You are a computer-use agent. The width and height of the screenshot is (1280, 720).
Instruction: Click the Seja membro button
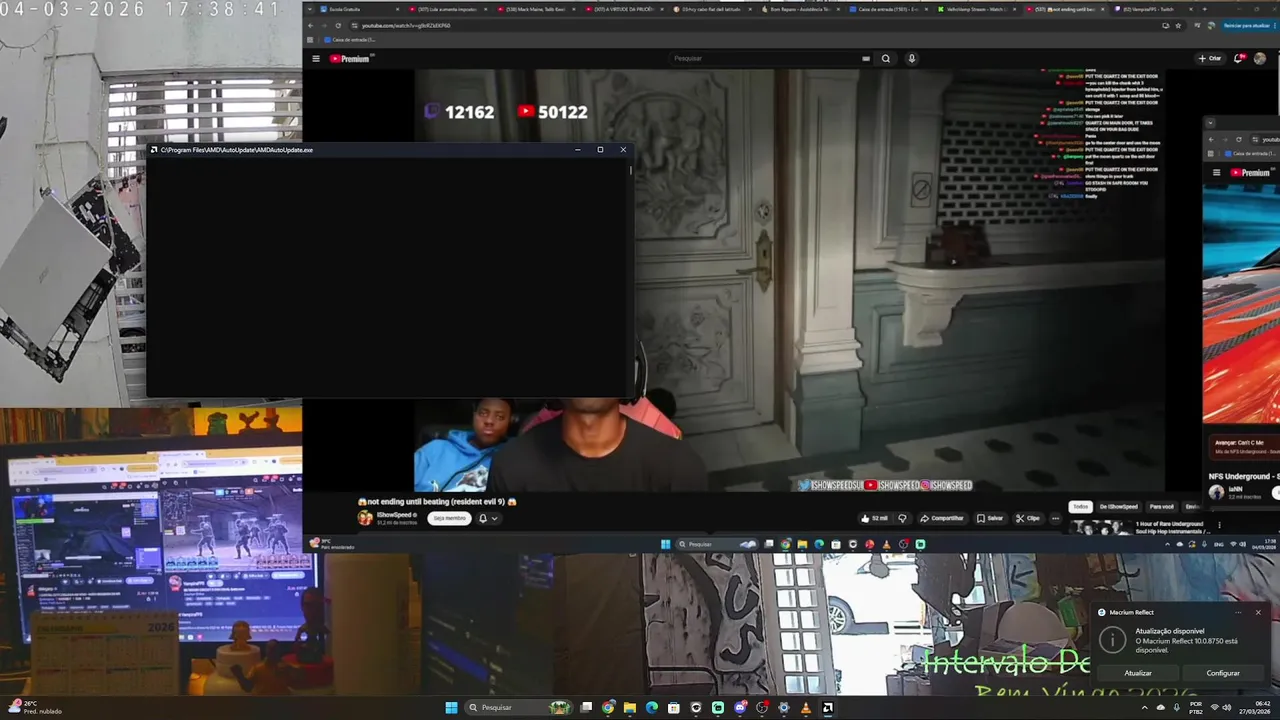(x=449, y=518)
